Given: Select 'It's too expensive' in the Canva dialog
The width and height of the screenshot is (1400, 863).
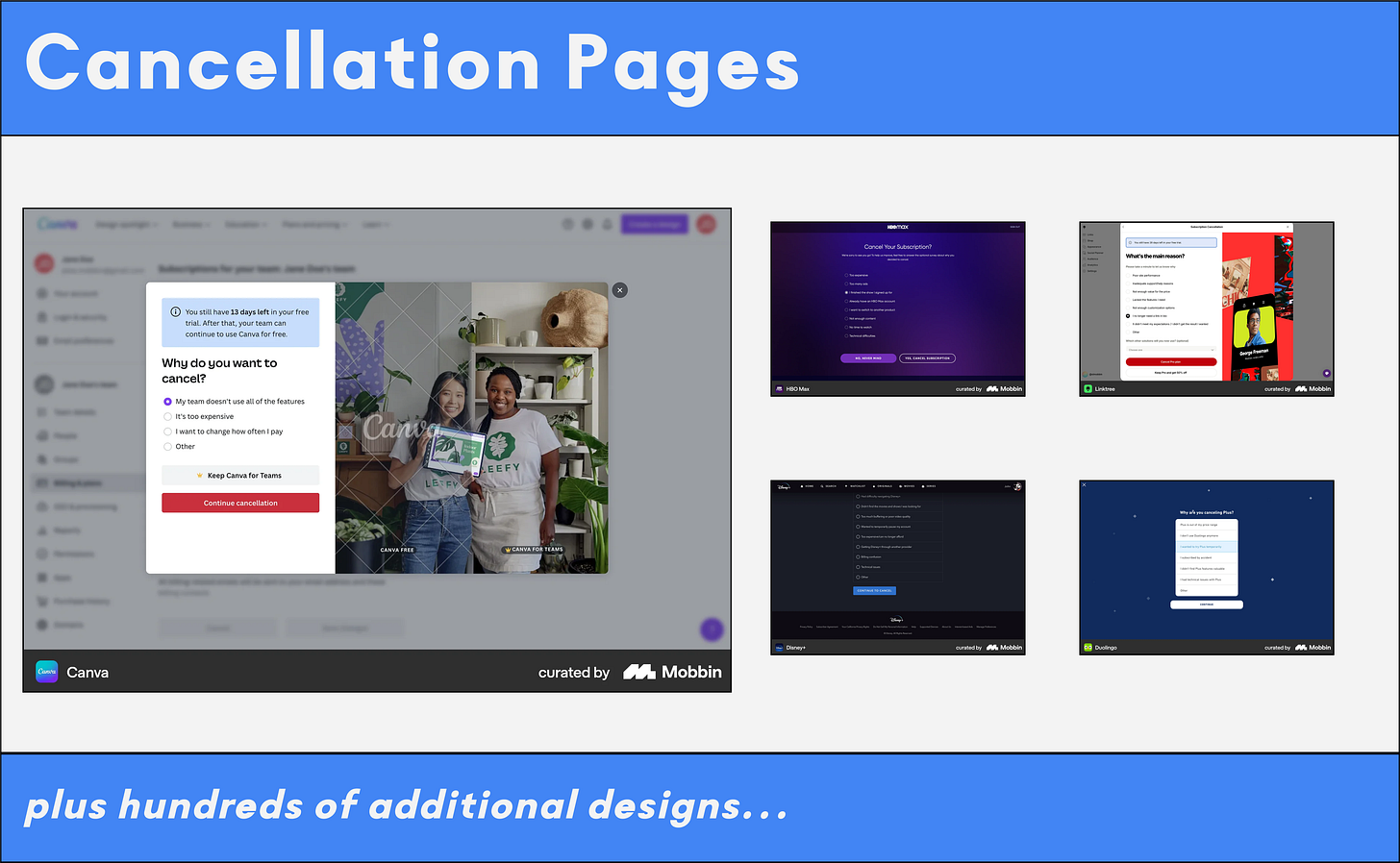Looking at the screenshot, I should 198,416.
